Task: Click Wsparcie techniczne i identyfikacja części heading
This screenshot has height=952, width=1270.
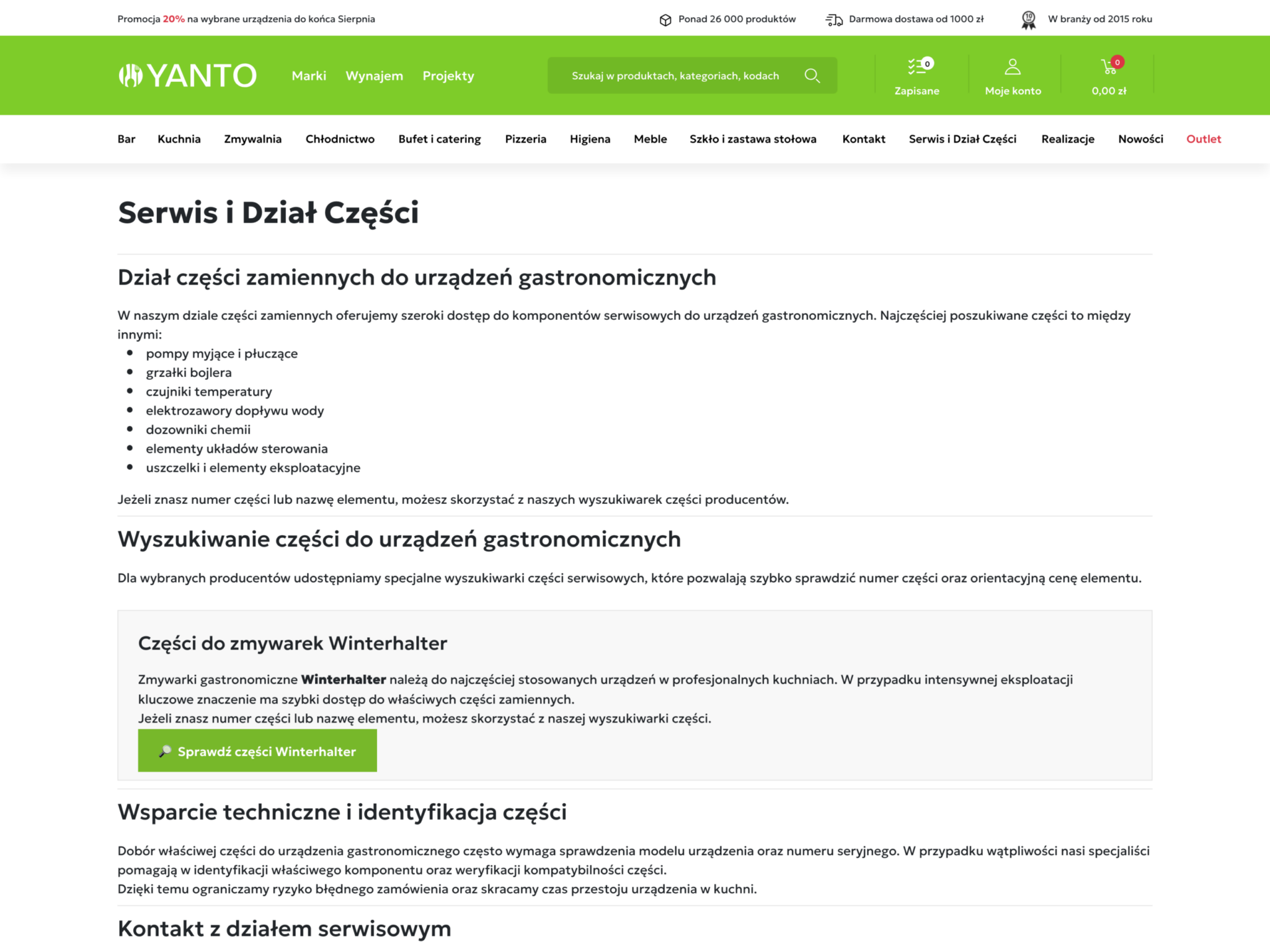Action: (342, 812)
